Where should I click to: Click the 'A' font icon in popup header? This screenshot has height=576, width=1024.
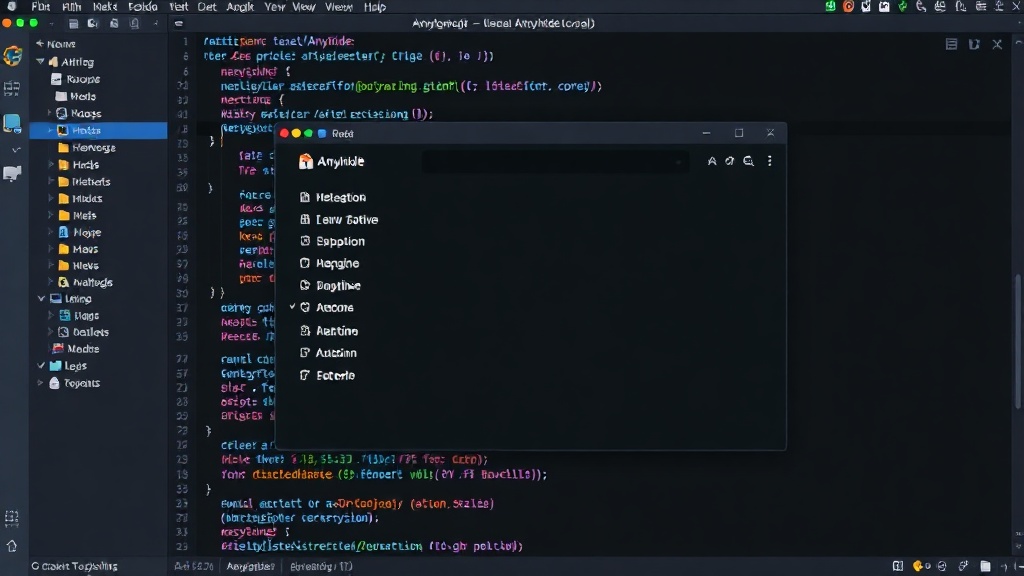[712, 161]
